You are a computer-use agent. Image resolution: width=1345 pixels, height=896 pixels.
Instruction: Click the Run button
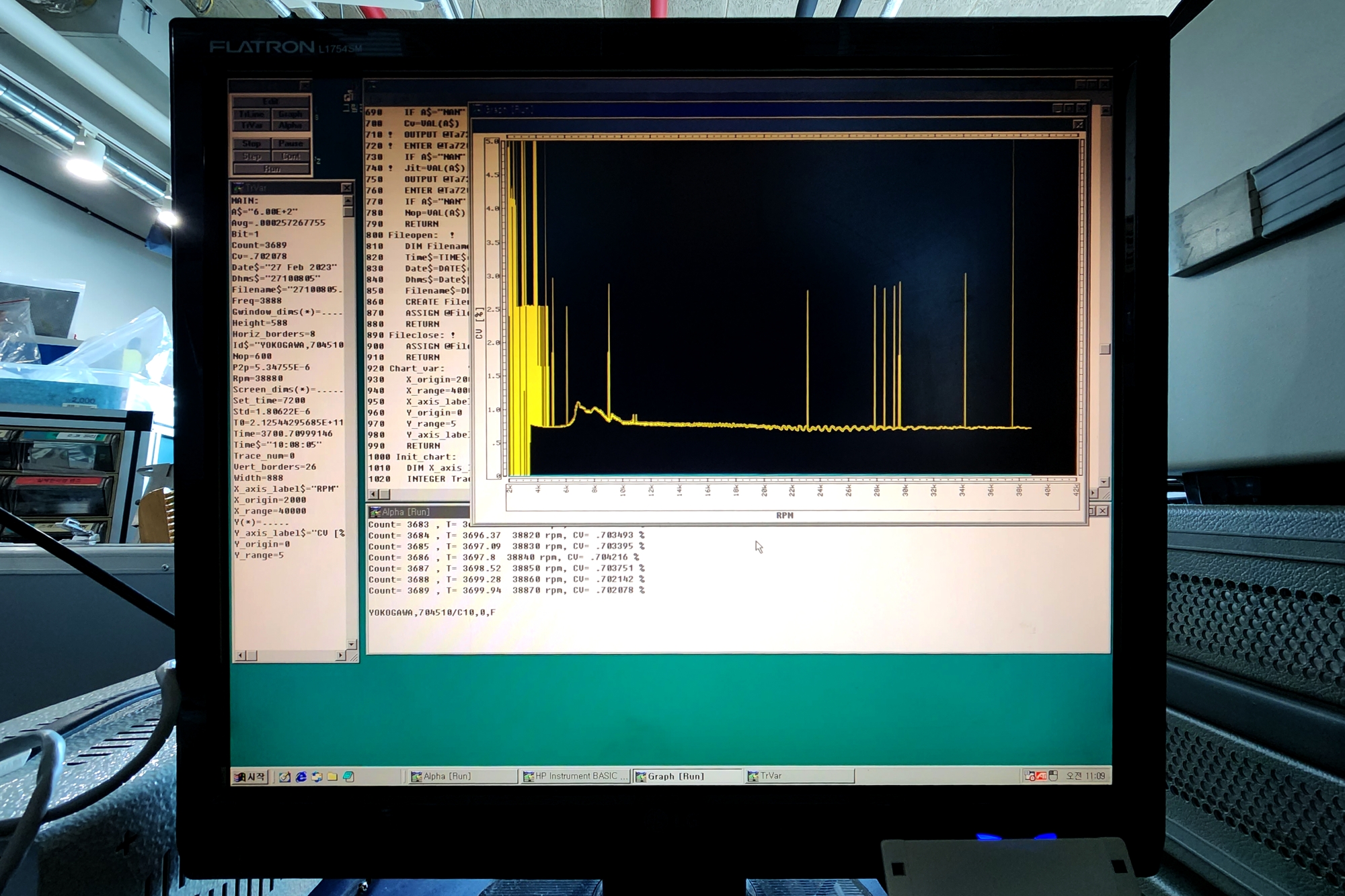[271, 169]
